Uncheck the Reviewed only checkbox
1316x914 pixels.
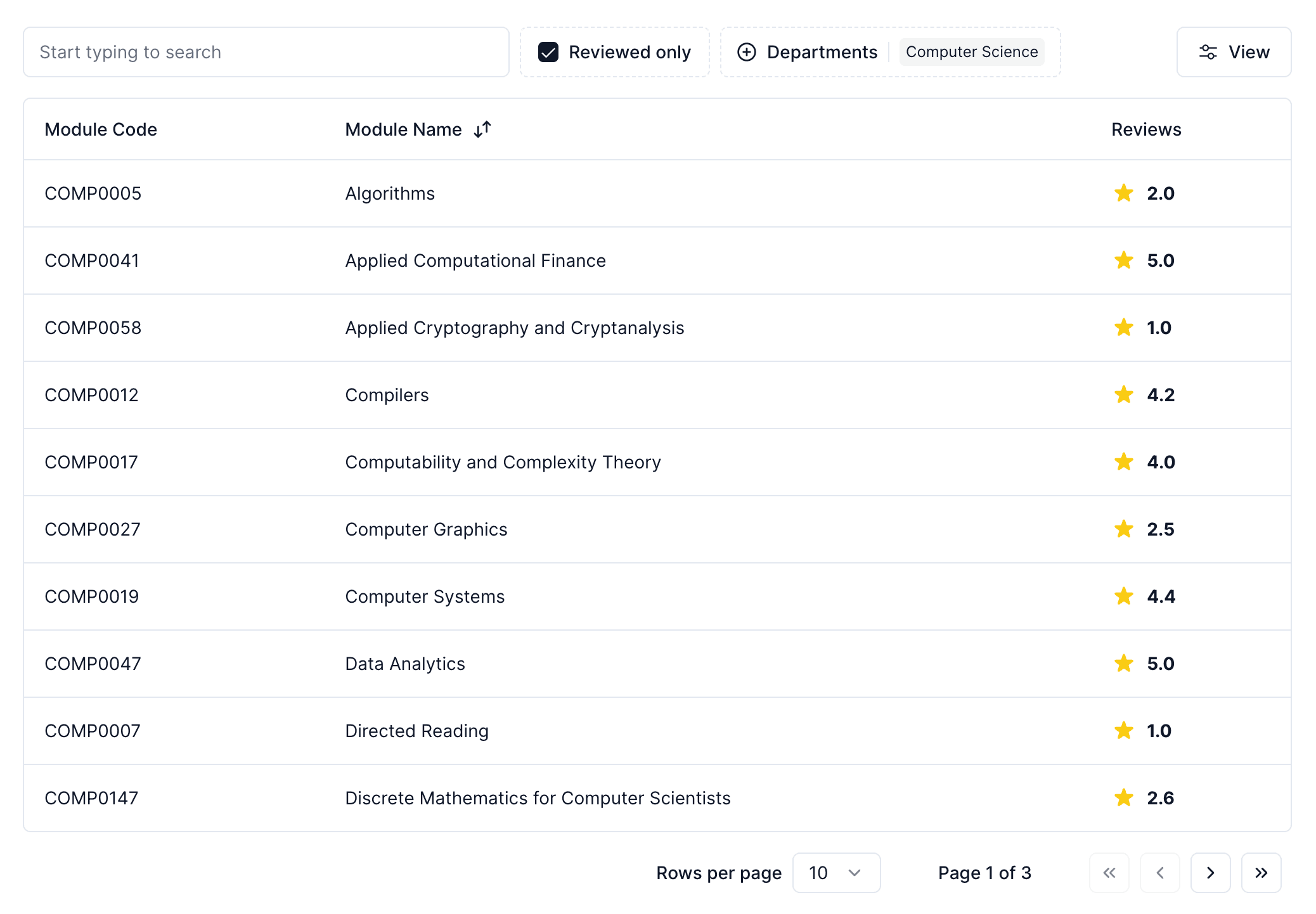pyautogui.click(x=548, y=52)
